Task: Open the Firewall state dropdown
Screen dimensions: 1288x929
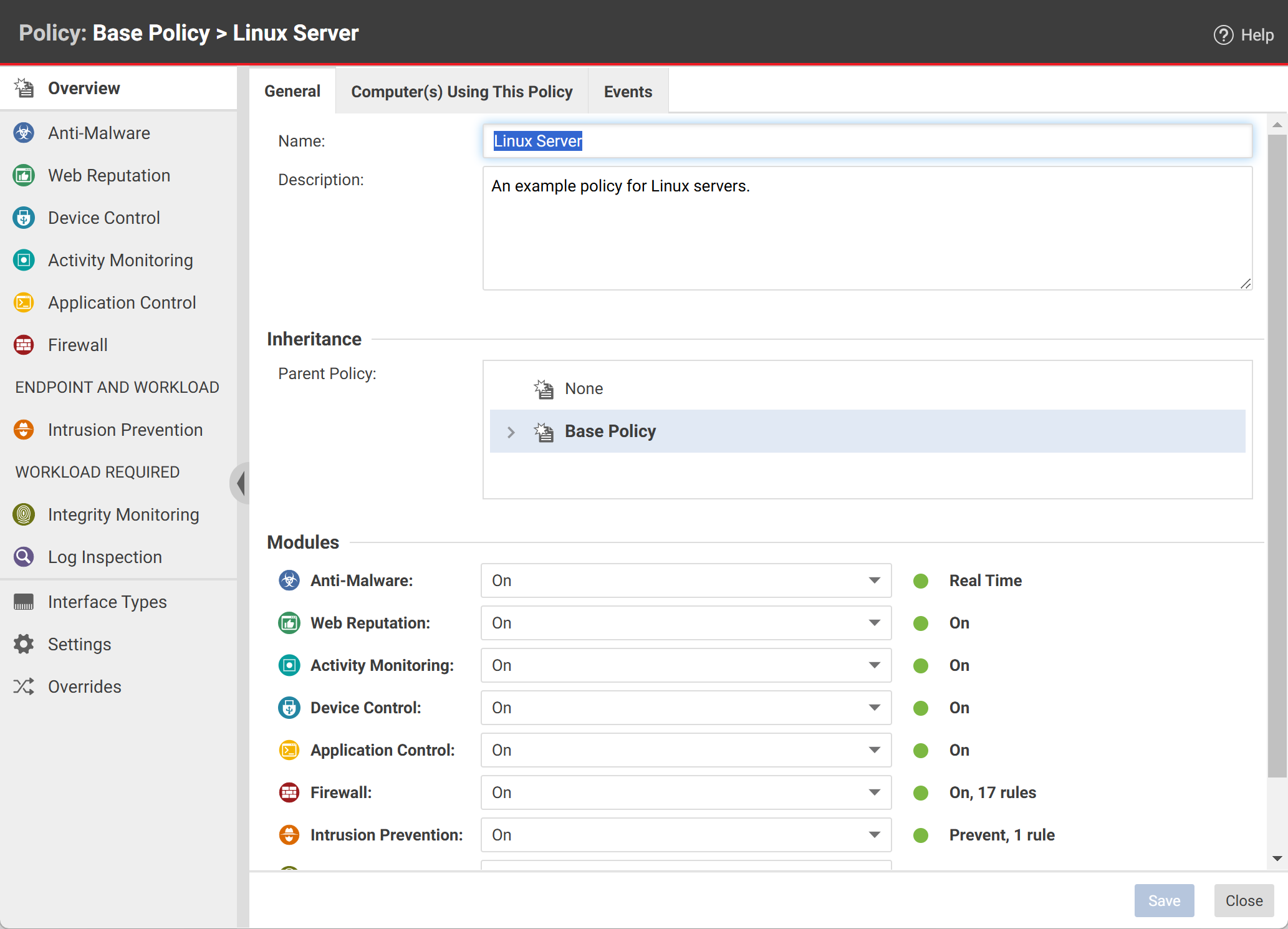Action: coord(686,792)
